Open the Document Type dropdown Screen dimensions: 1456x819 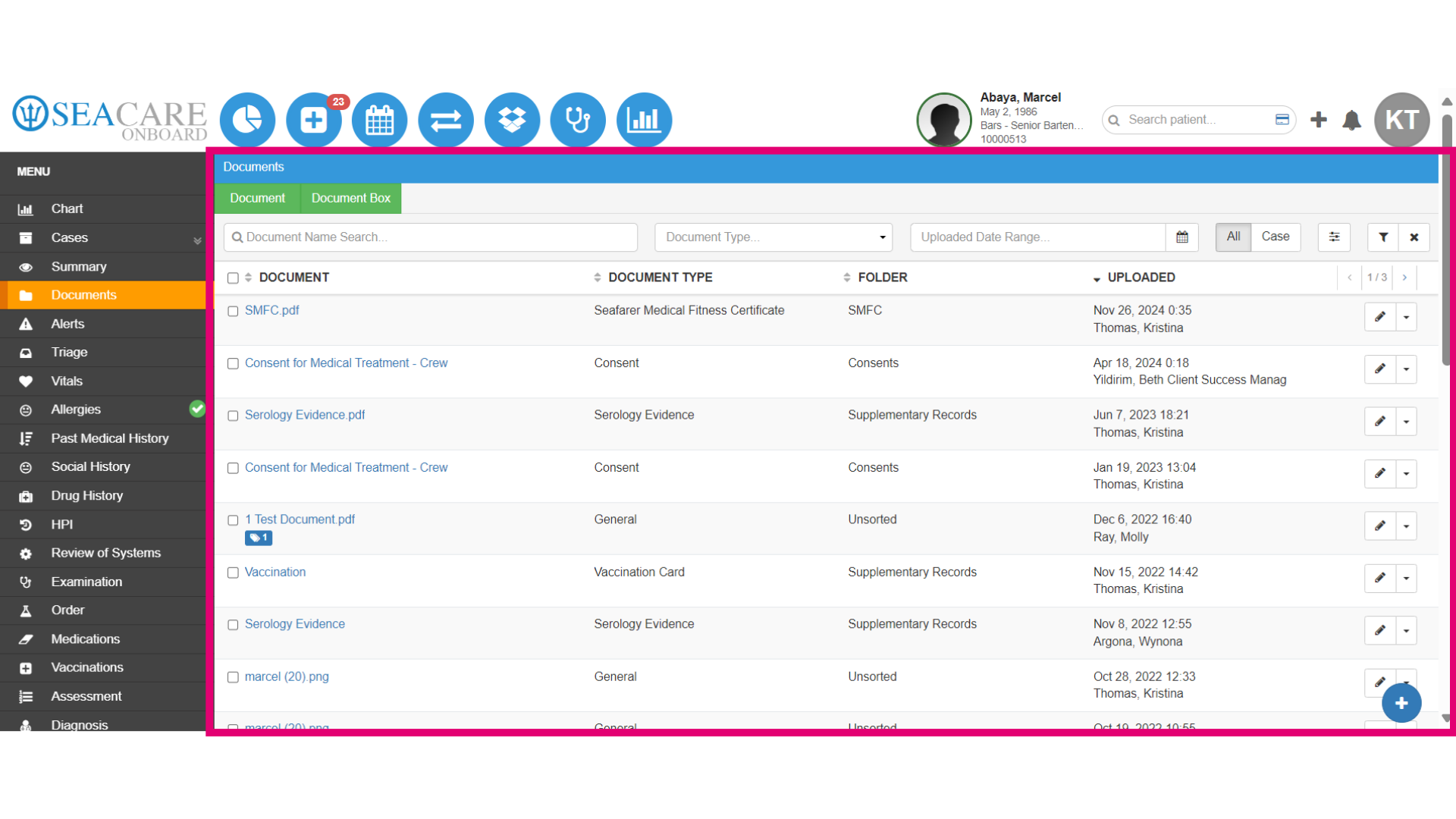773,237
